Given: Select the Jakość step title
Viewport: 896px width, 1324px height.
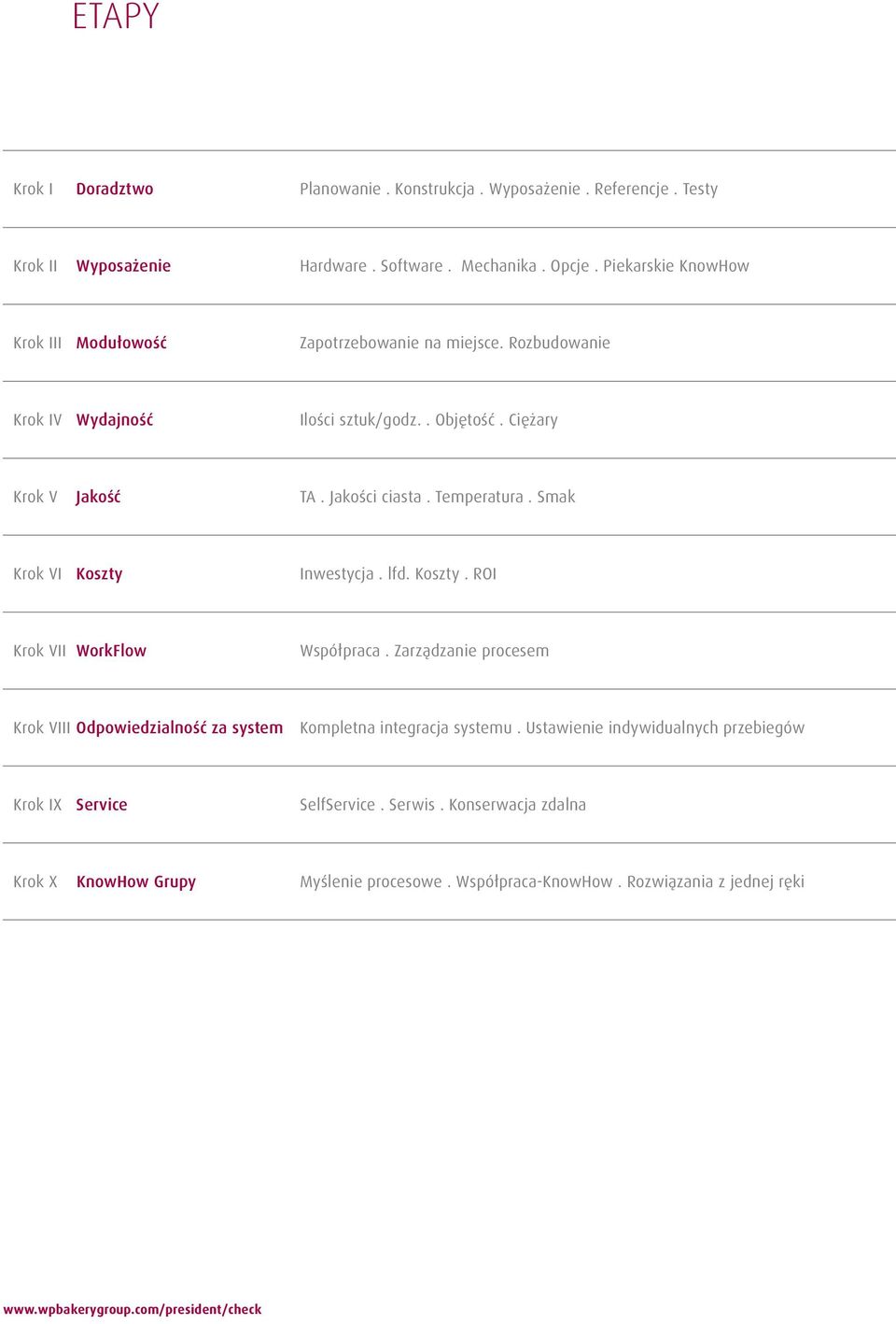Looking at the screenshot, I should (98, 497).
